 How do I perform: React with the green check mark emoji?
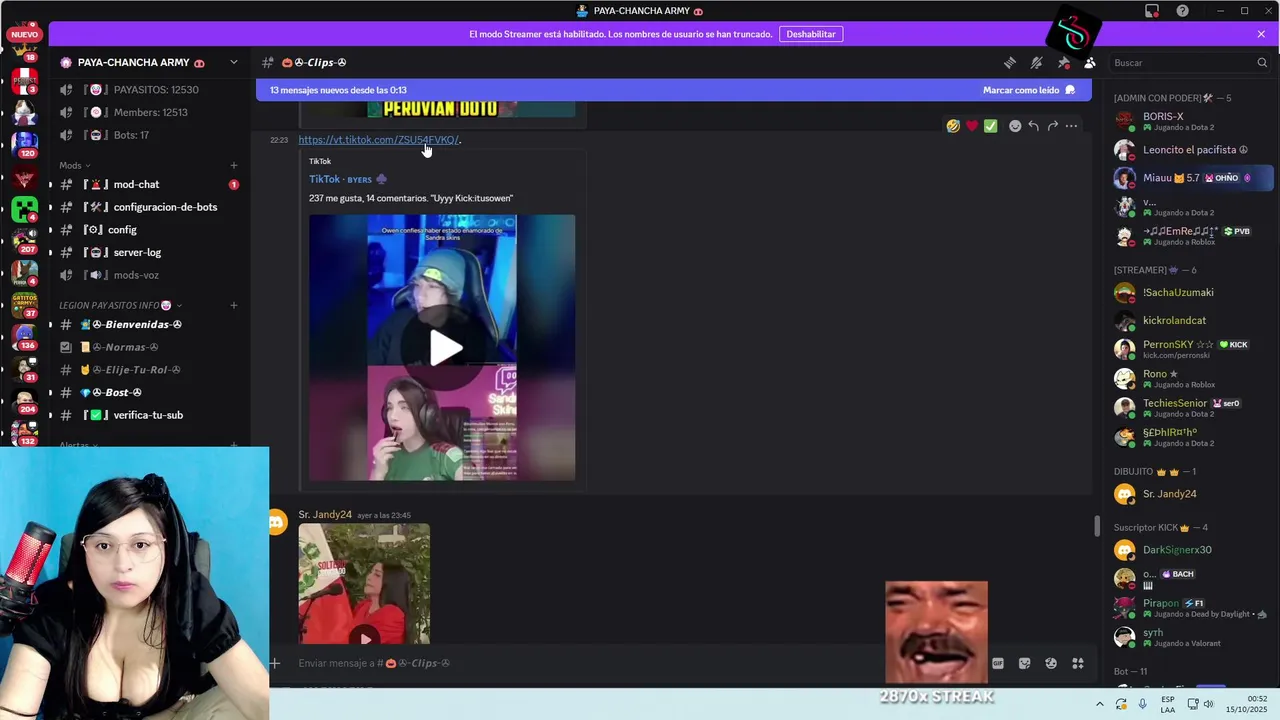(990, 126)
